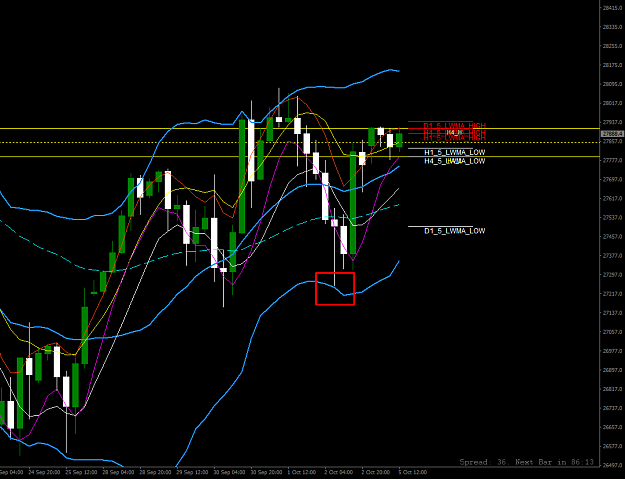Click the 28095.0 price axis label
This screenshot has height=480, width=625.
click(x=613, y=84)
